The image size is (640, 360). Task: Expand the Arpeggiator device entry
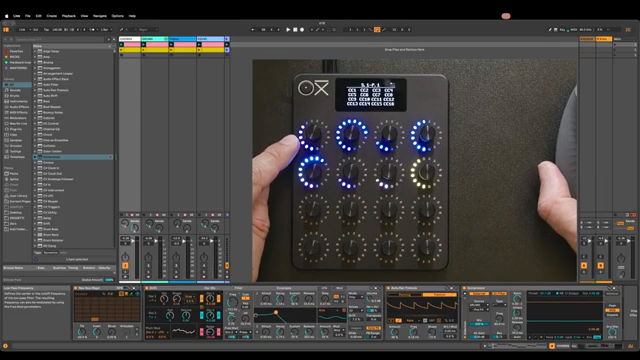(x=35, y=68)
